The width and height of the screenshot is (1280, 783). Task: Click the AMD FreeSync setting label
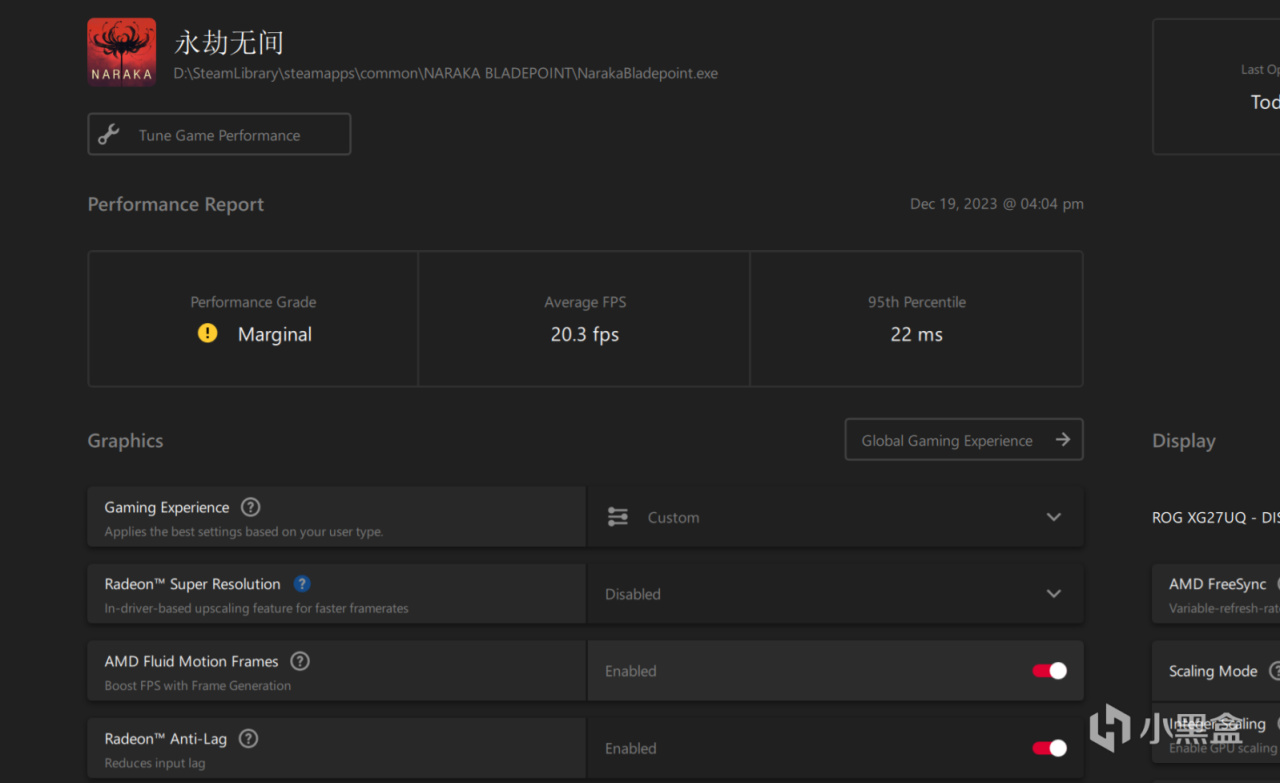1218,584
